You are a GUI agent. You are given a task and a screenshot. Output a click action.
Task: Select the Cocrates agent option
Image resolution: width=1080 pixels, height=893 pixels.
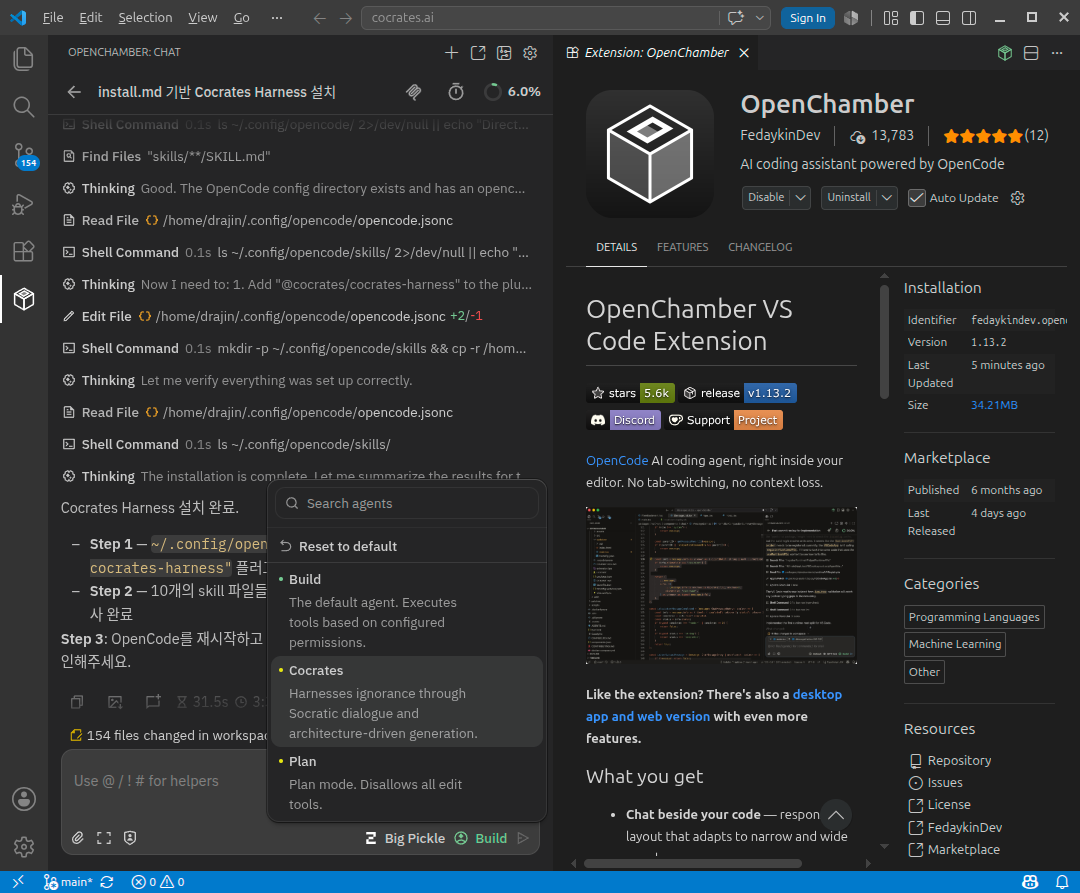point(406,702)
